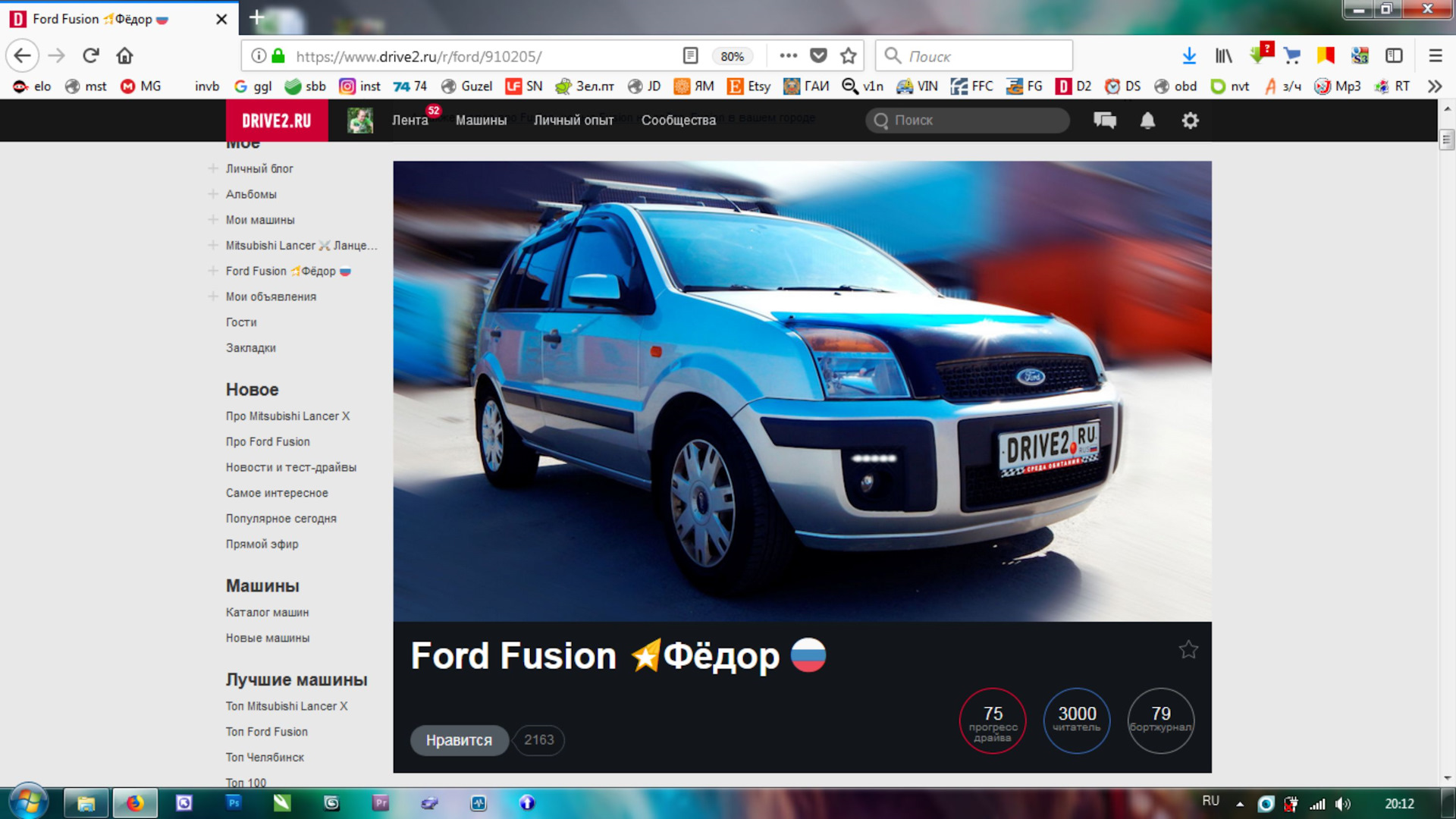Focus the DRIVE2 'Поиск' search field
1456x819 pixels.
(968, 120)
